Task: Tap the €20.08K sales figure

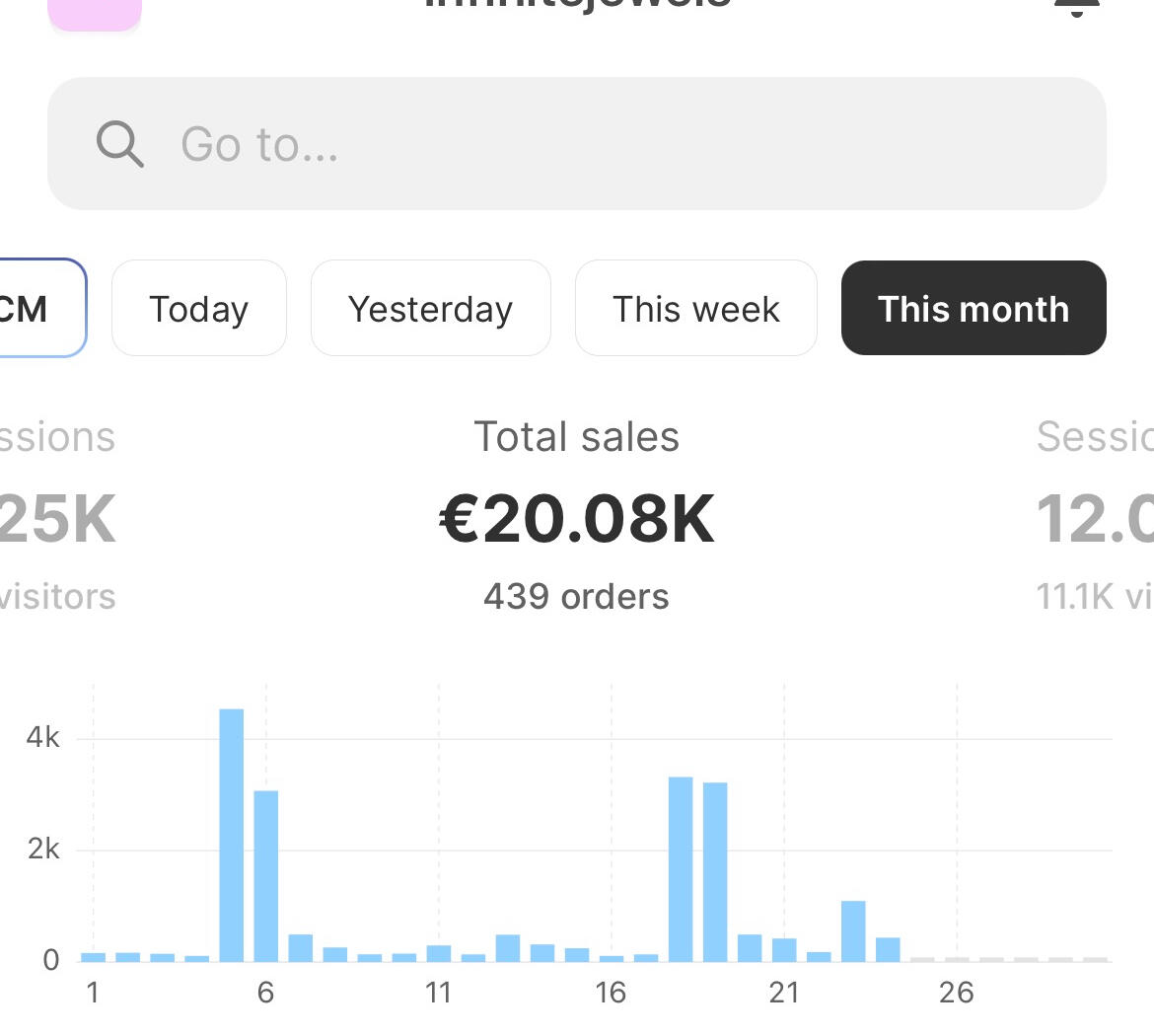Action: click(x=577, y=520)
